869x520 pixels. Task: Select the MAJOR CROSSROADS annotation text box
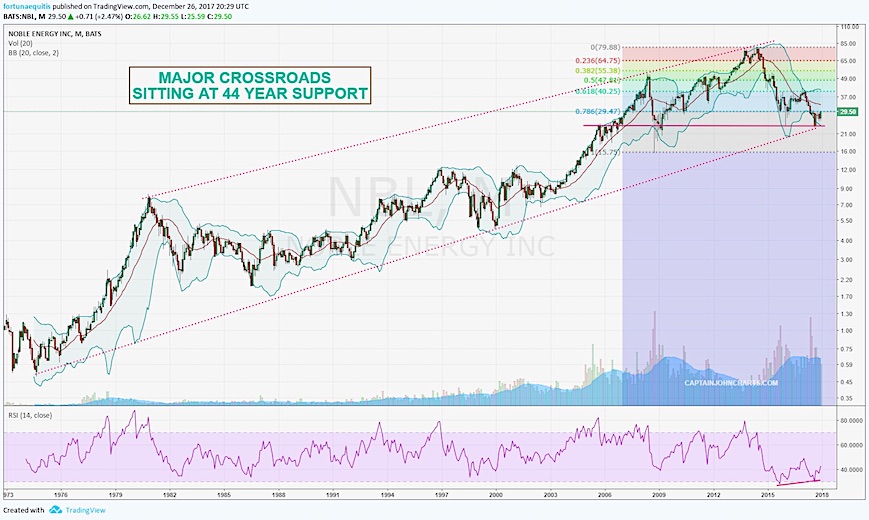pos(250,85)
